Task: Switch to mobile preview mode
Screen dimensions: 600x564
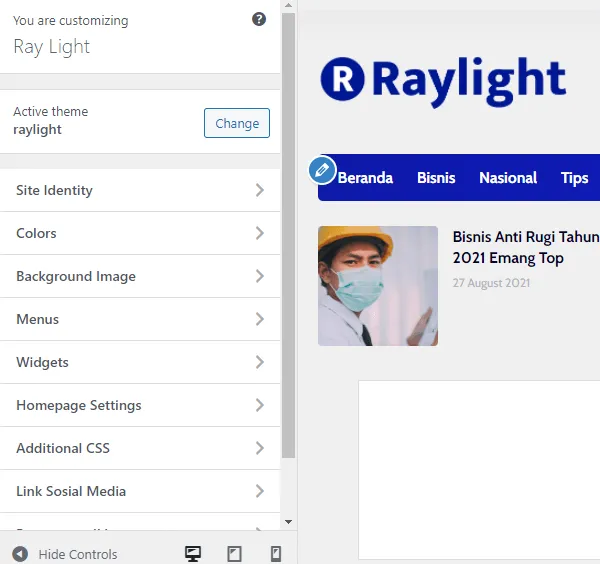Action: tap(276, 554)
